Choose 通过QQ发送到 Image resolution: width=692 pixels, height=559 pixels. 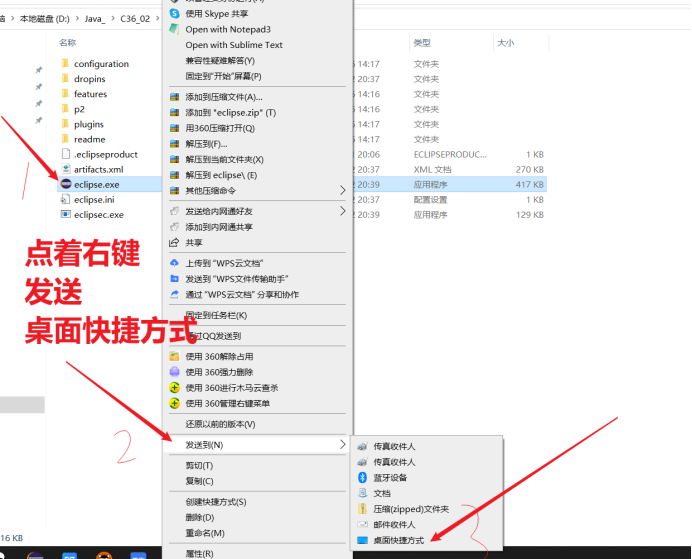(213, 336)
